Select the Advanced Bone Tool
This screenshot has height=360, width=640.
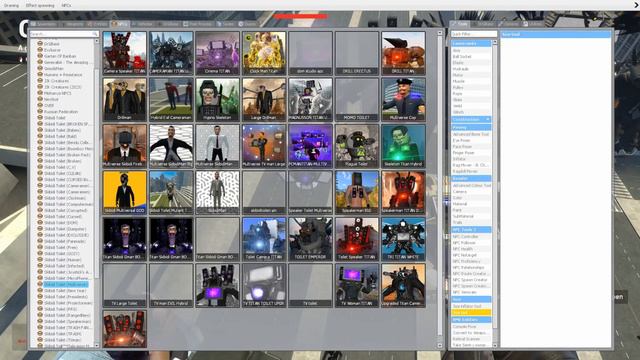[x=471, y=134]
